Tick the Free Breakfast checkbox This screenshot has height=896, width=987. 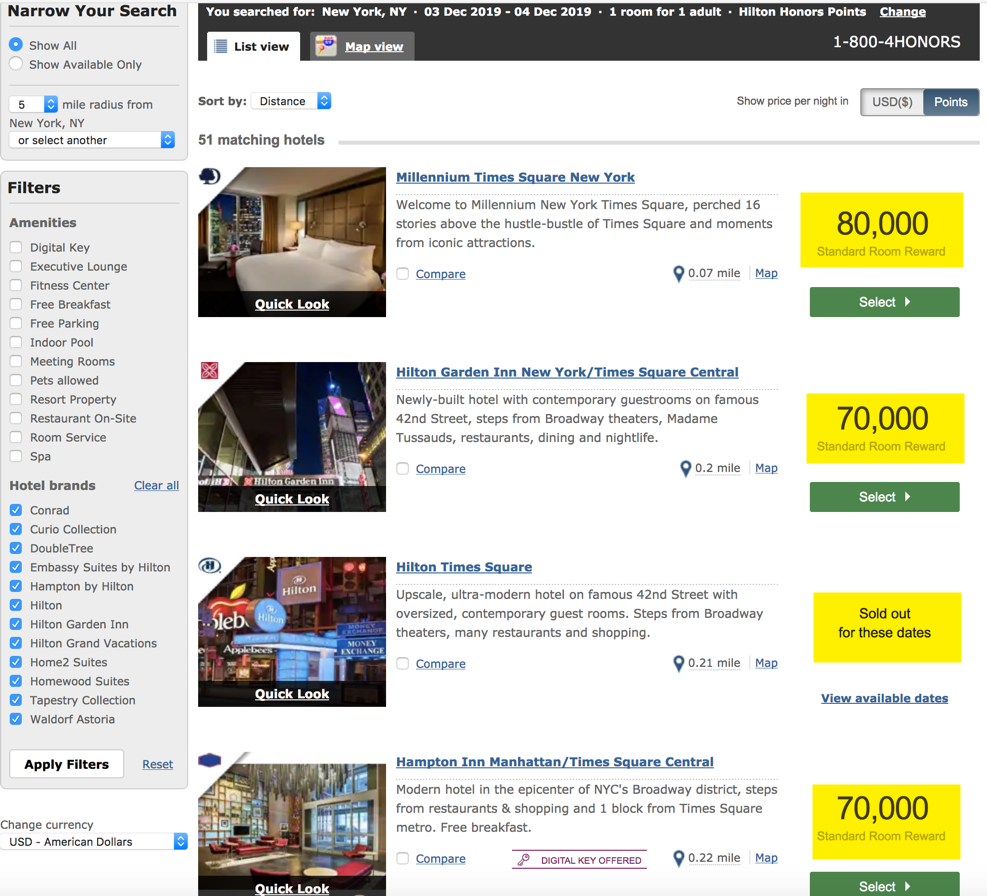click(16, 304)
